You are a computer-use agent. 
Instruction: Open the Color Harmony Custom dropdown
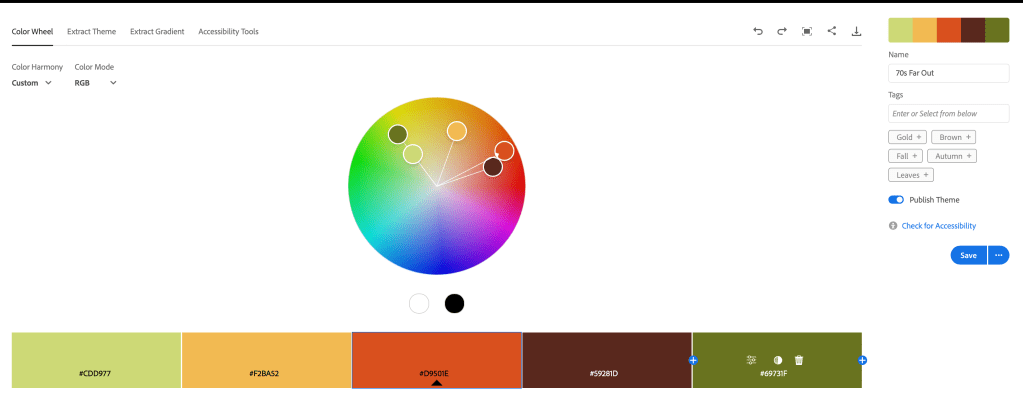point(31,83)
